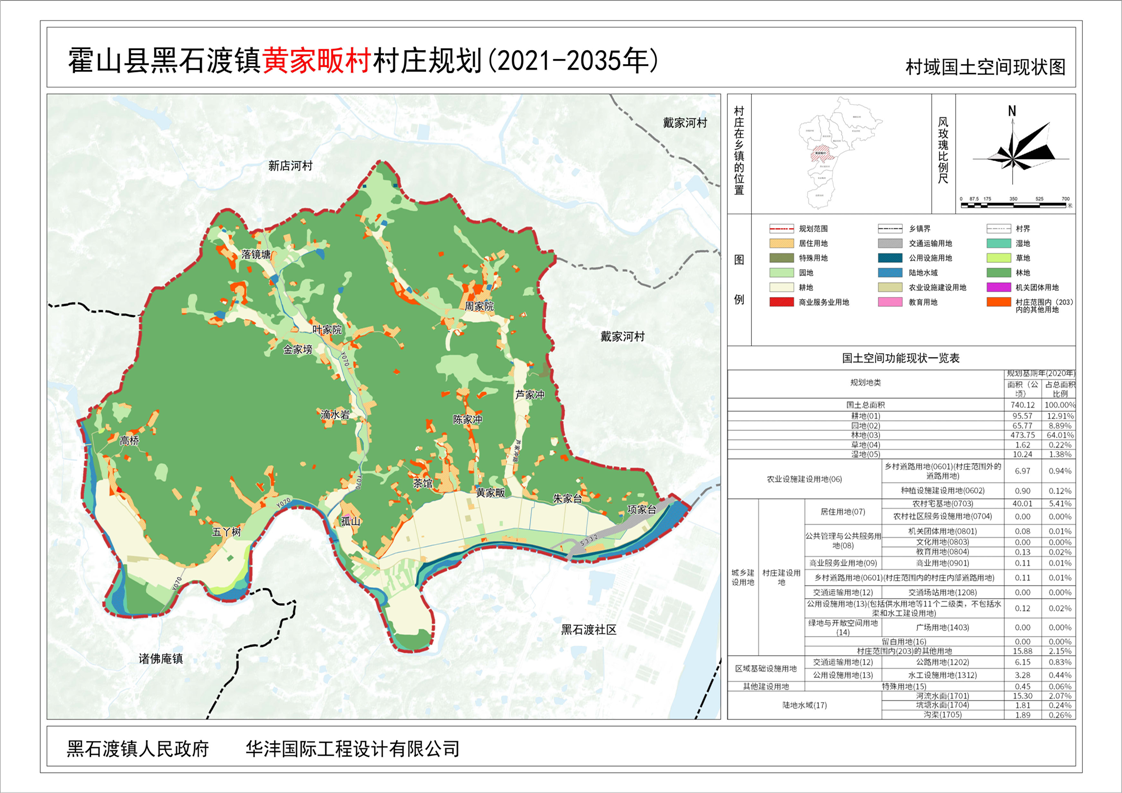The width and height of the screenshot is (1122, 793).
Task: Click the 乡镇界 boundary line symbol
Action: 895,229
